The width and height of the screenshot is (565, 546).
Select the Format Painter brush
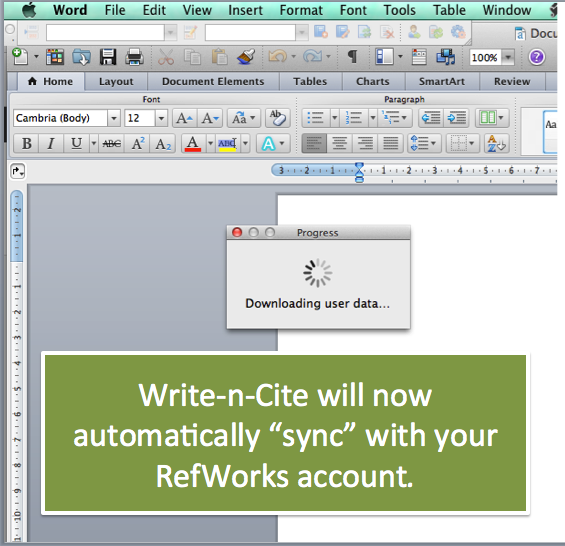[x=246, y=57]
